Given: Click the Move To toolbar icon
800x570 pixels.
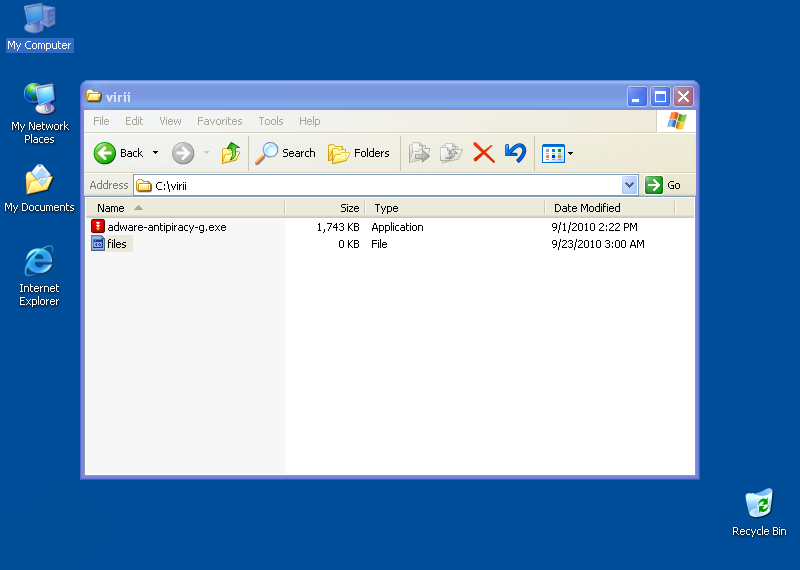Looking at the screenshot, I should 419,153.
